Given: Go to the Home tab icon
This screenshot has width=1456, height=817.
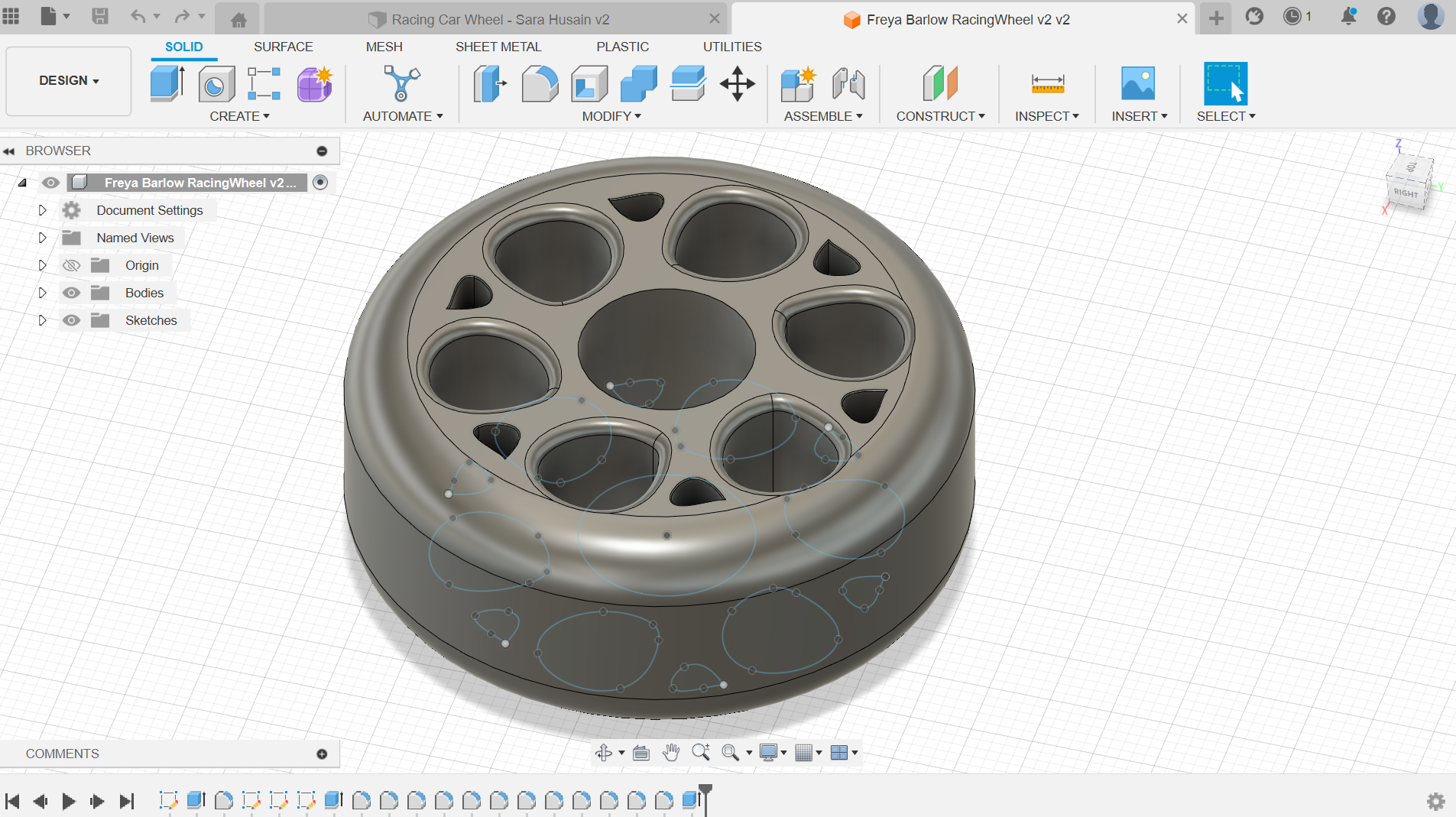Looking at the screenshot, I should 238,19.
